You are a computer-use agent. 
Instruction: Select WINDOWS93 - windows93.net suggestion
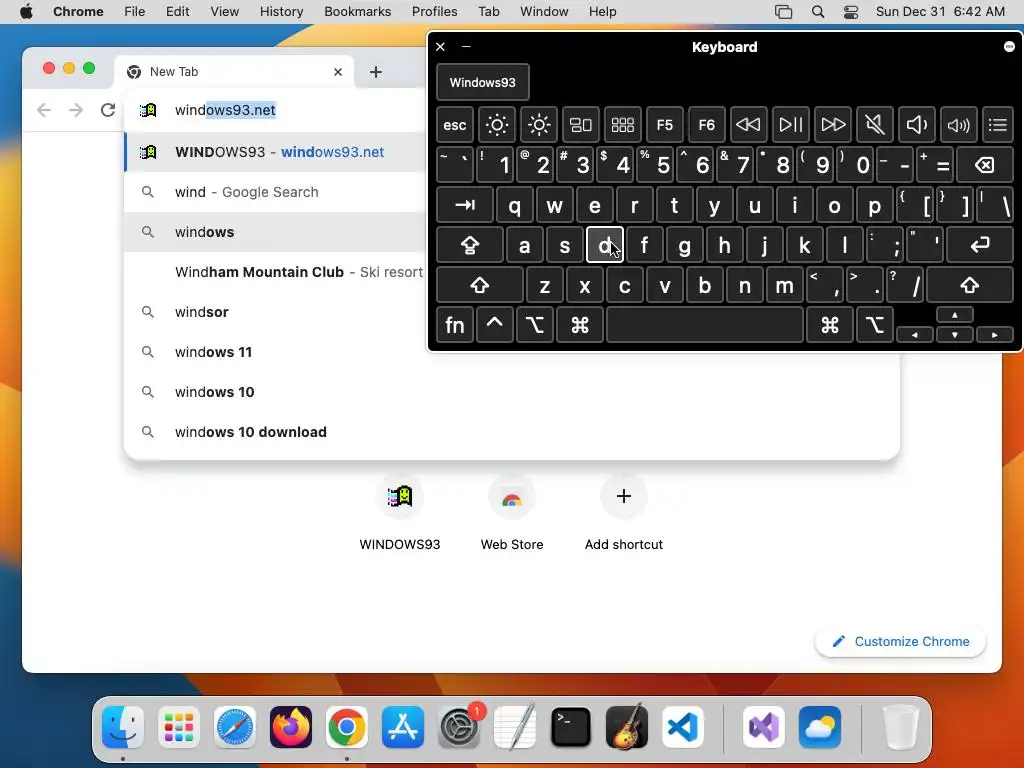pyautogui.click(x=274, y=152)
